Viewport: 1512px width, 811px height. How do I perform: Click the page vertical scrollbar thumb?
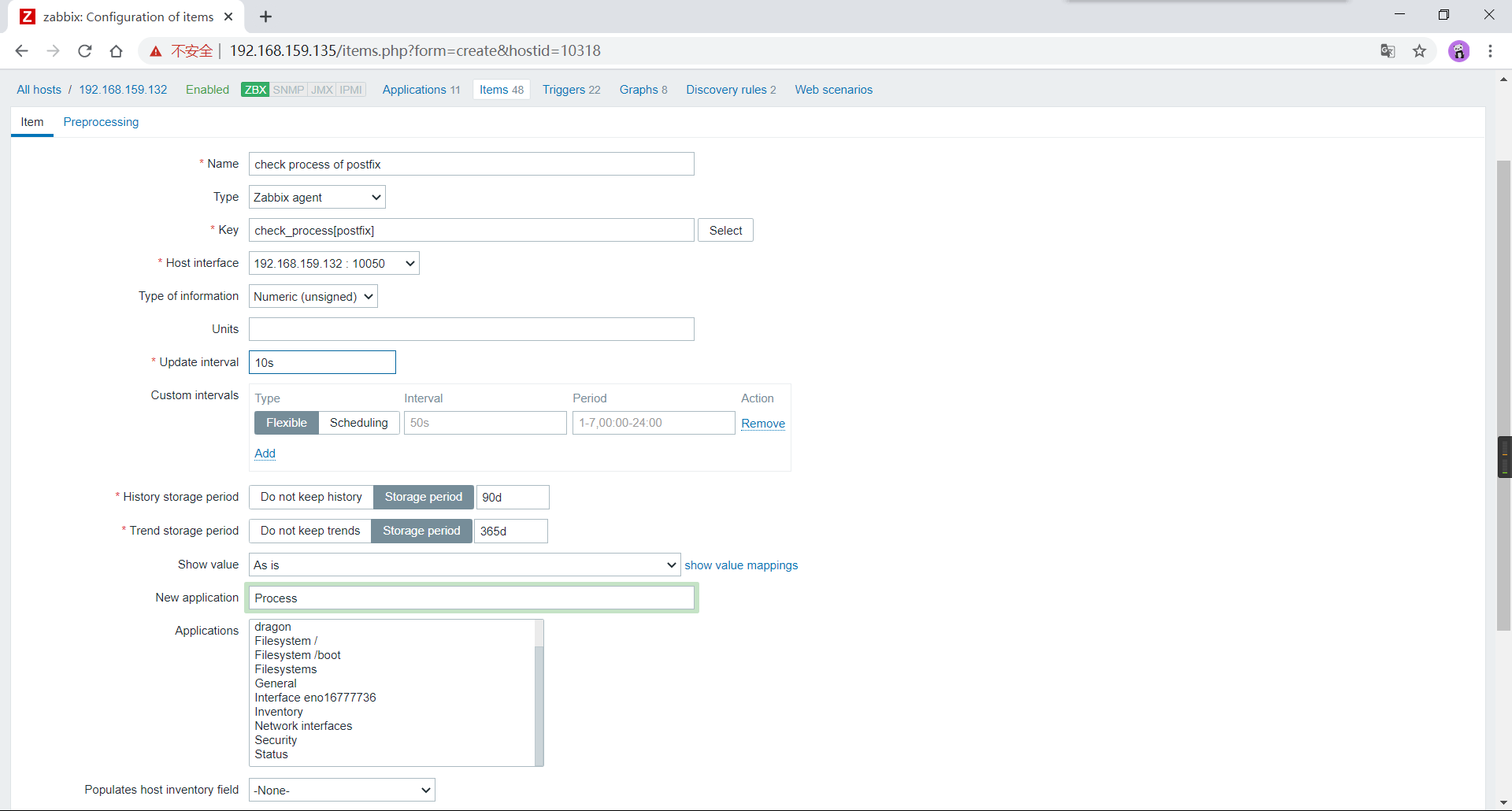(x=1503, y=395)
